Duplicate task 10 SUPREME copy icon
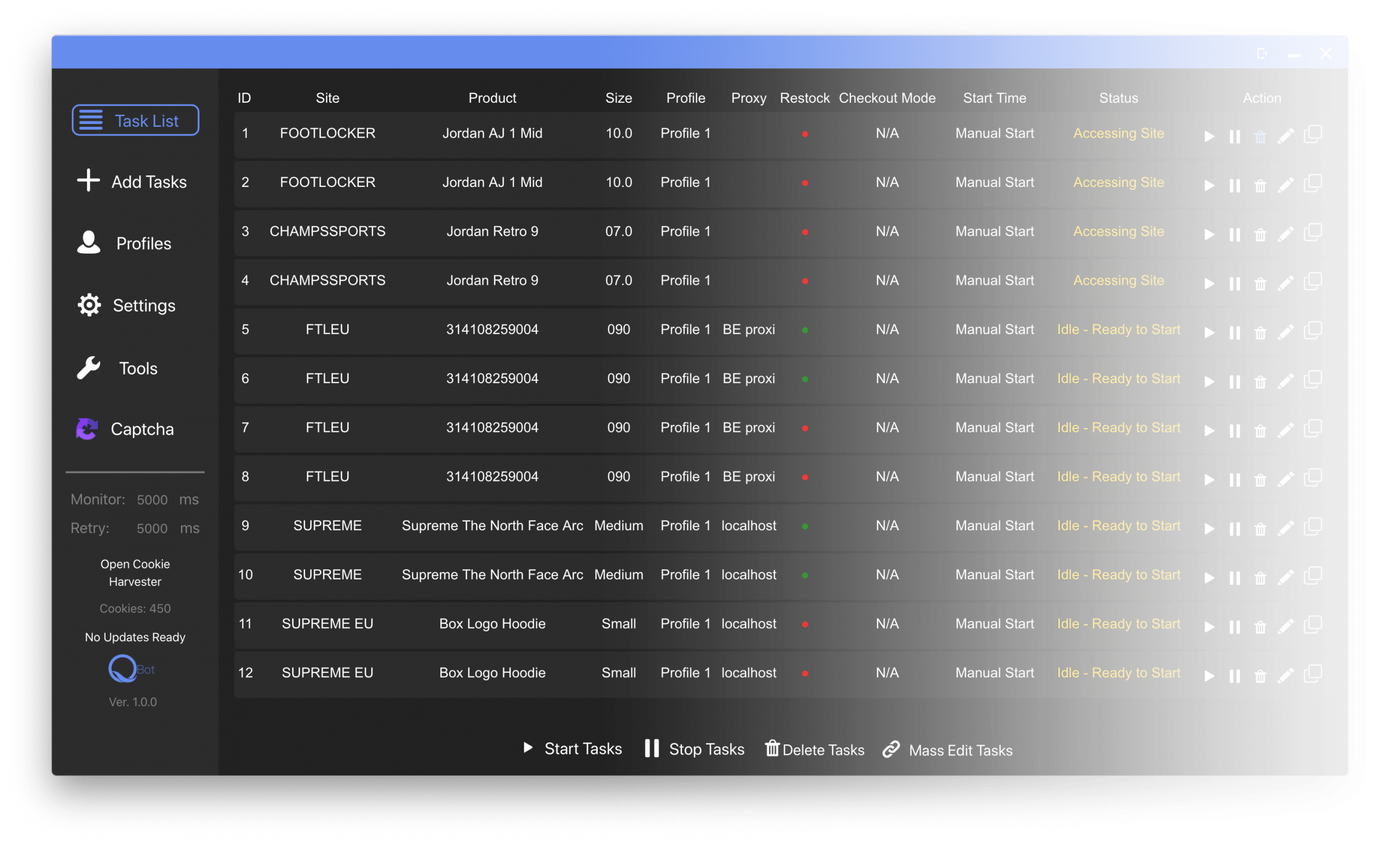The width and height of the screenshot is (1400, 844). coord(1312,576)
